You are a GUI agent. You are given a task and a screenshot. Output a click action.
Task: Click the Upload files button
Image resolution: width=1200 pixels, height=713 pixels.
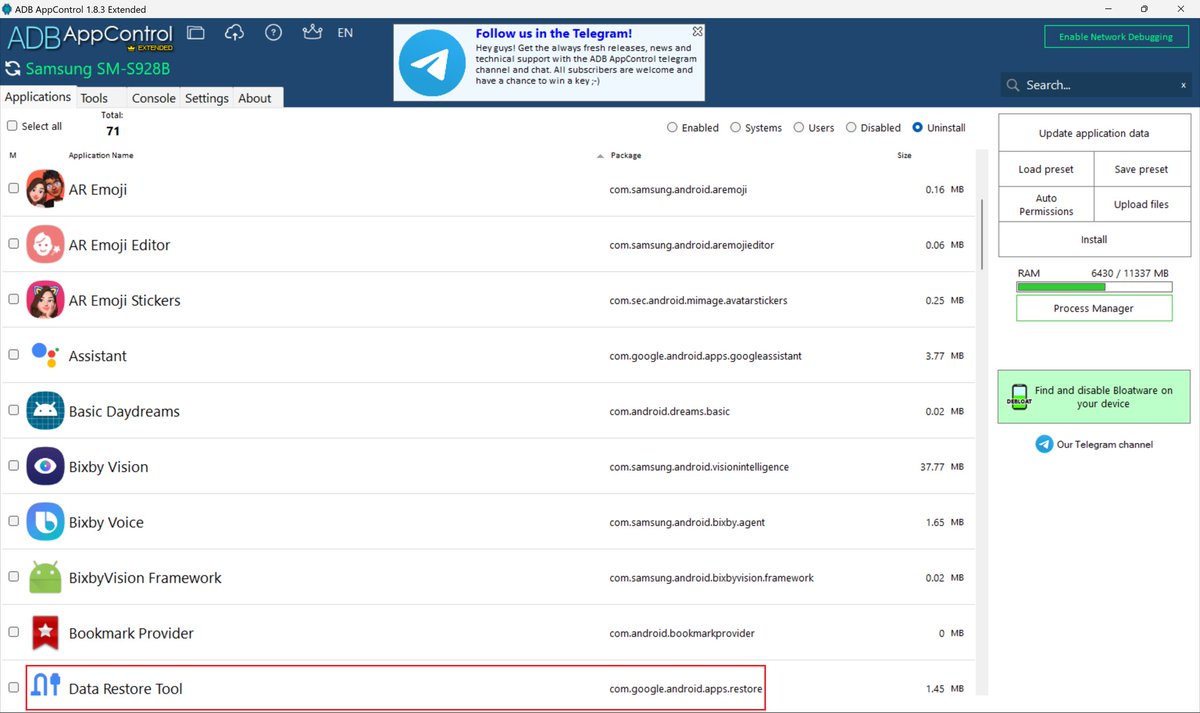(x=1141, y=204)
